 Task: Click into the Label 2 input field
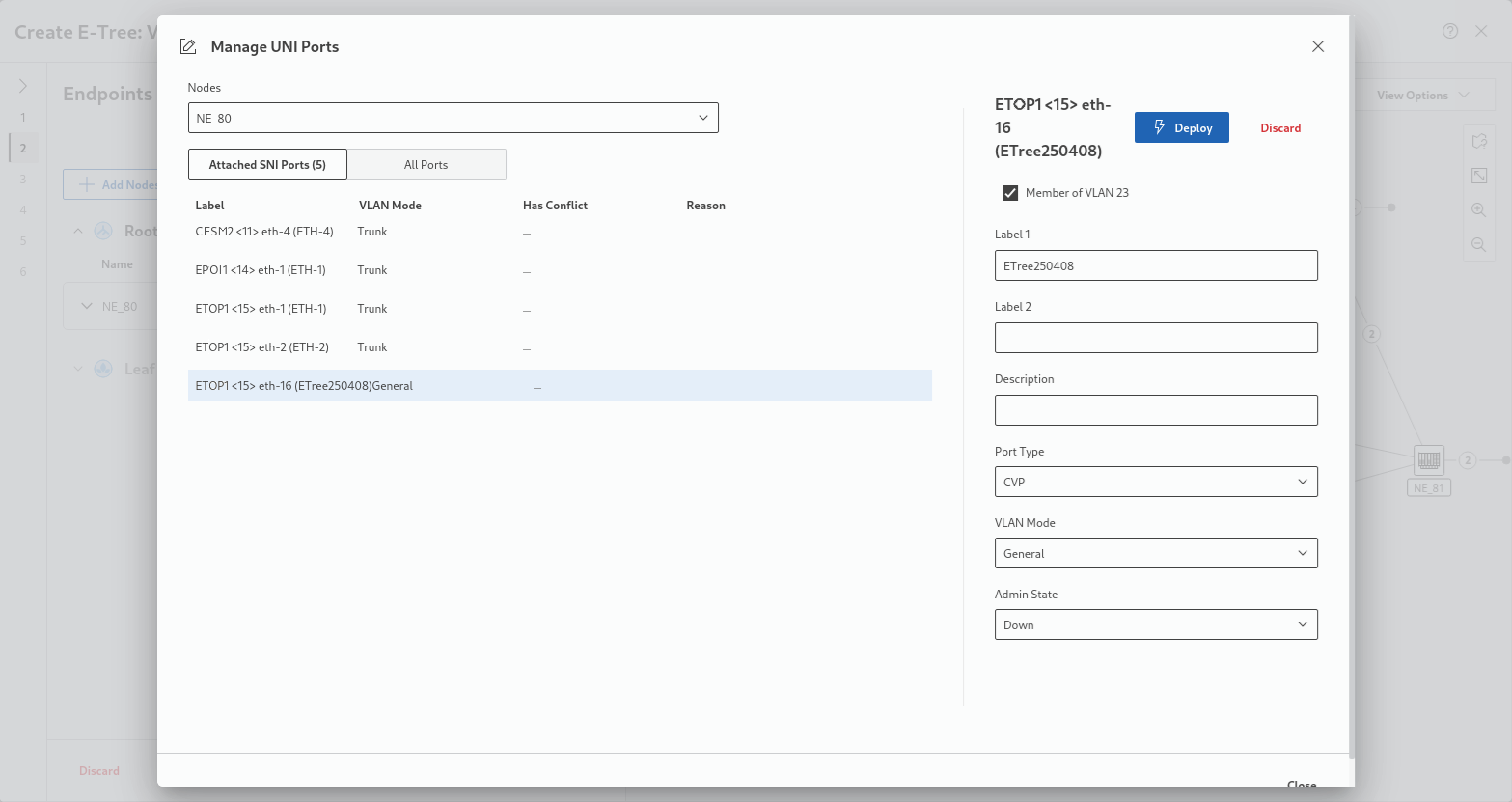point(1155,338)
